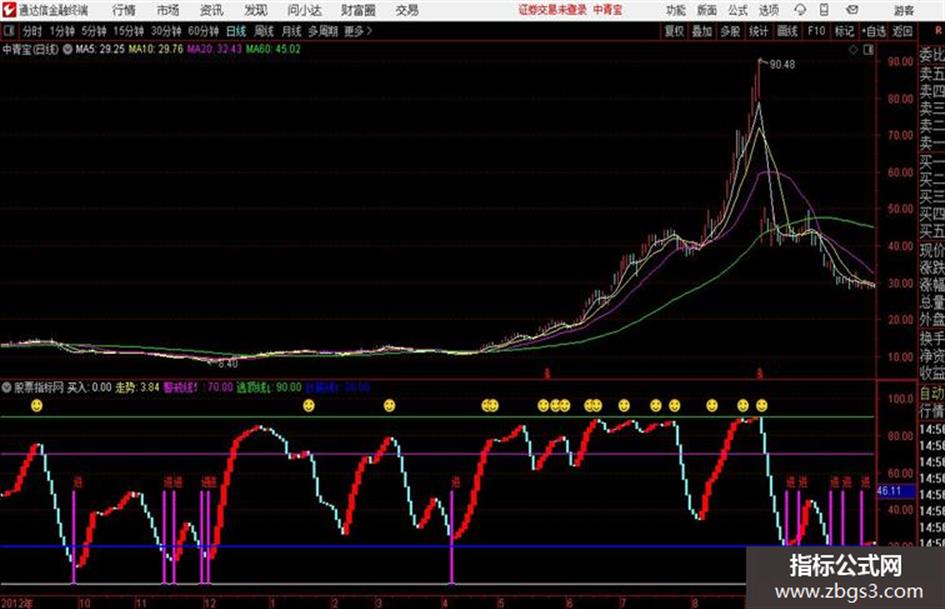Viewport: 945px width, 609px height.
Task: Click the 游客 user account label
Action: (x=903, y=10)
